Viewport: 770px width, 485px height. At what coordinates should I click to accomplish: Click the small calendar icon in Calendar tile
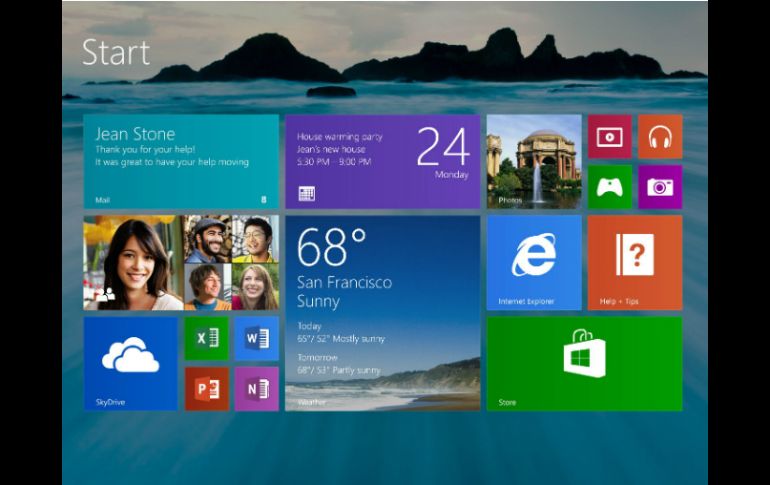[x=306, y=193]
